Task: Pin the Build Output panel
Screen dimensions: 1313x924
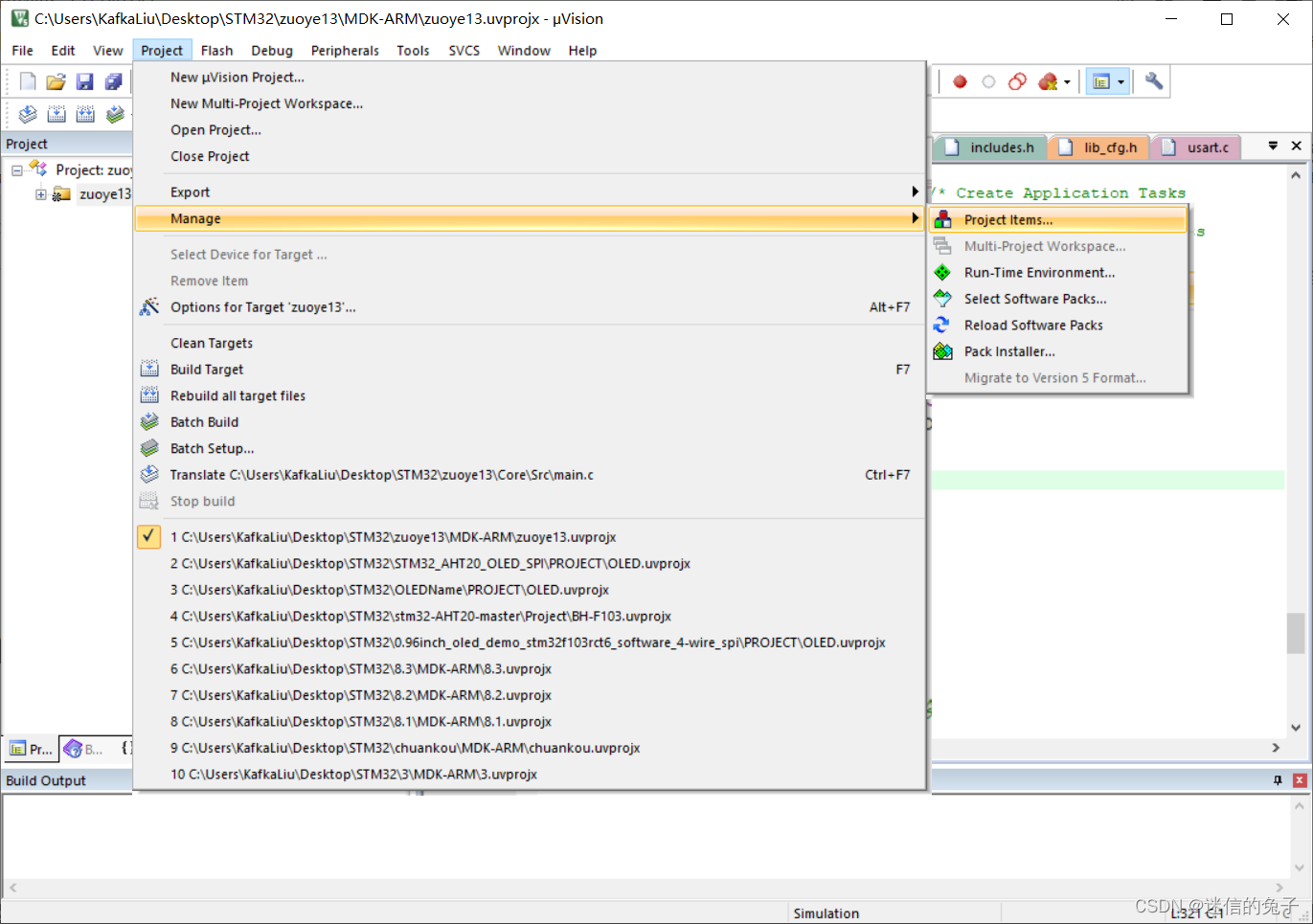Action: pos(1278,780)
